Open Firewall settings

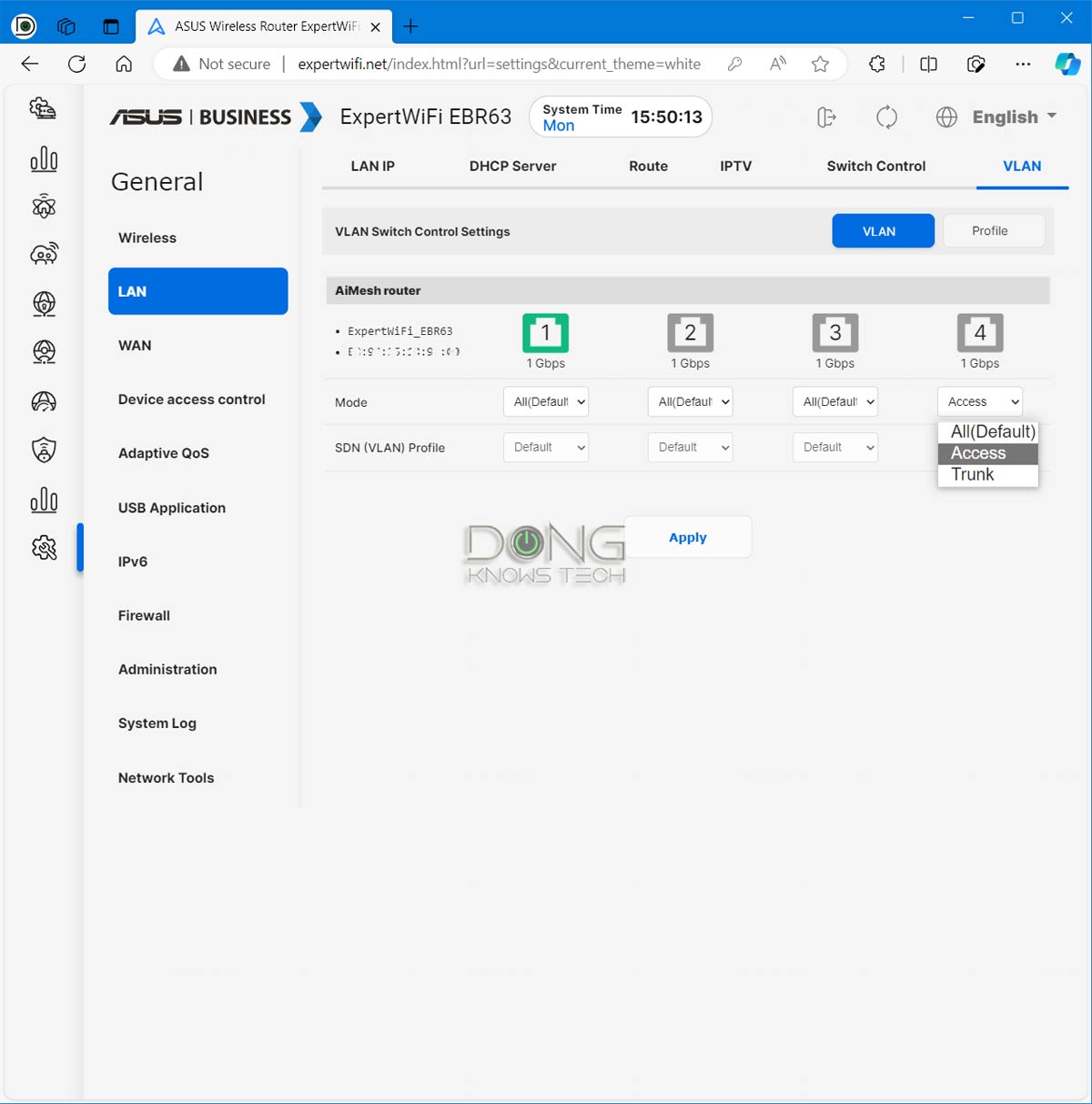[144, 615]
